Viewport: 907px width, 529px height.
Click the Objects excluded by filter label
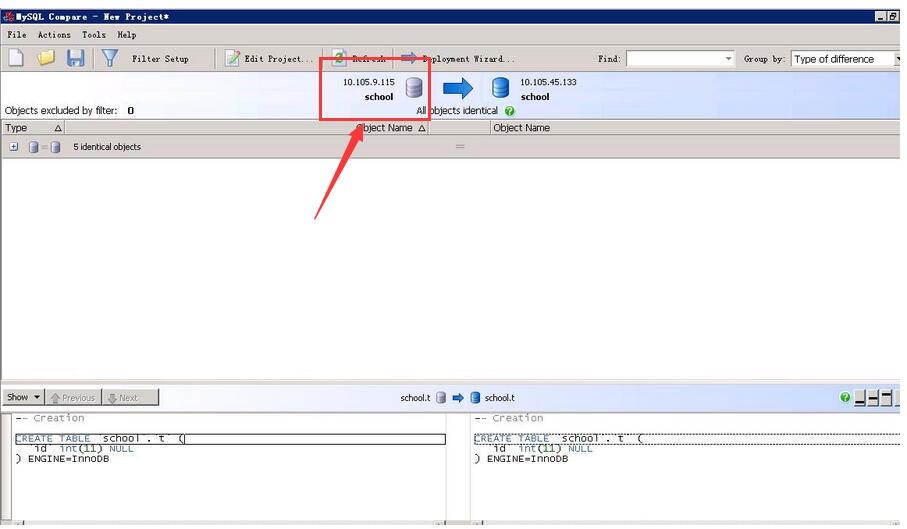pos(61,110)
